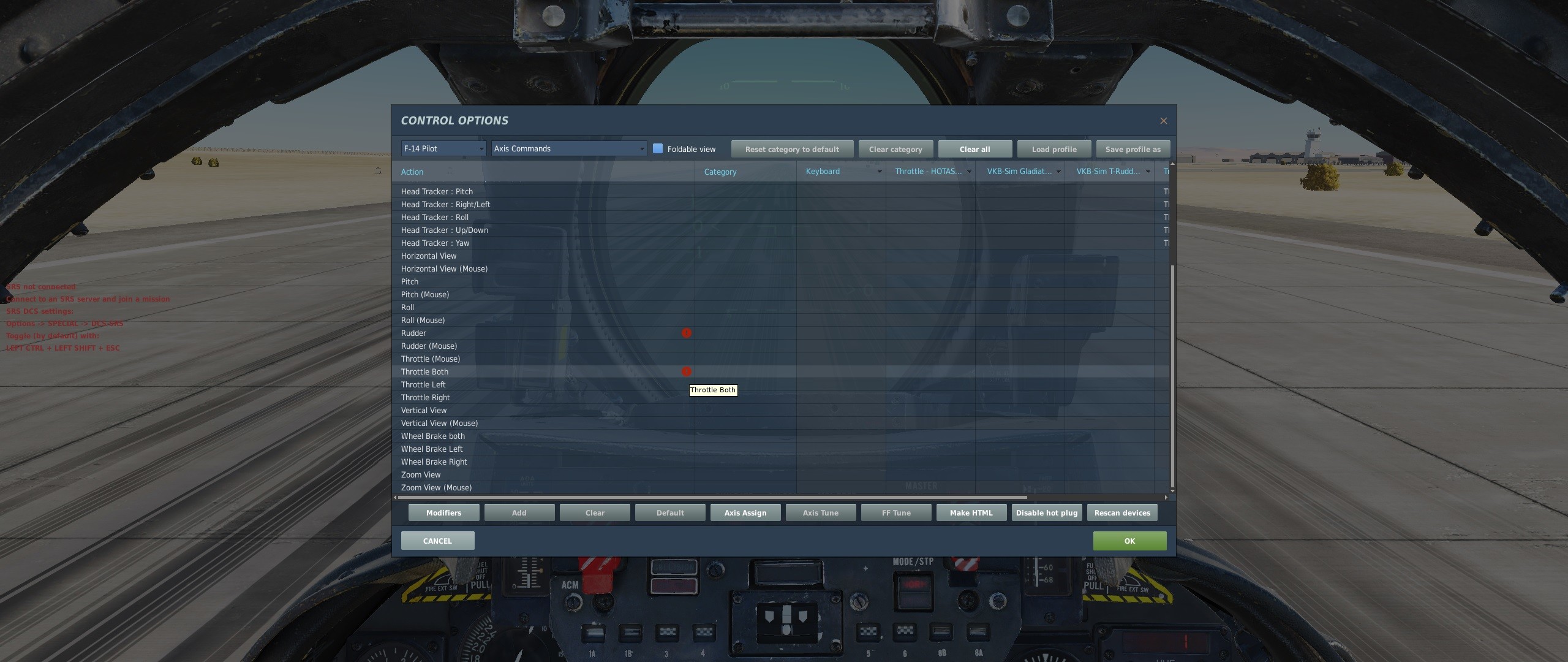Select the Rudder (Mouse) row
This screenshot has height=662, width=1568.
(781, 346)
